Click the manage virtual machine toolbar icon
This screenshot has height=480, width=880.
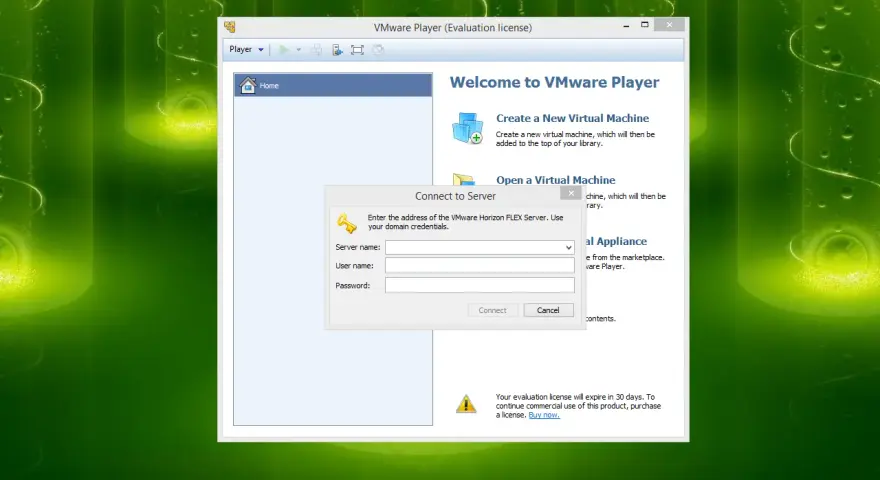pos(337,50)
